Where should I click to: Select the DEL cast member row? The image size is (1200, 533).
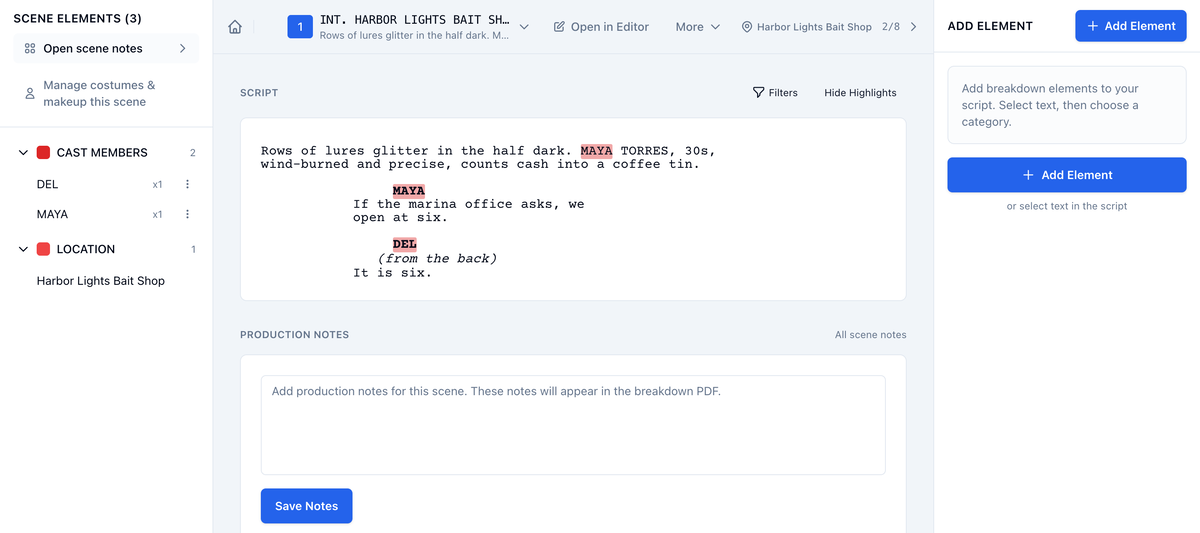click(x=106, y=184)
